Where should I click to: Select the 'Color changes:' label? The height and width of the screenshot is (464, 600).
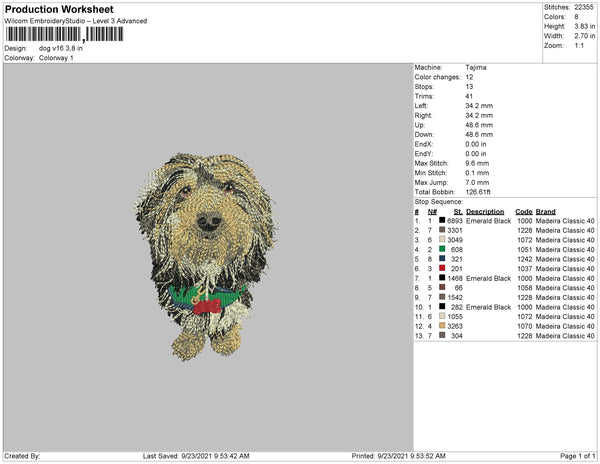point(437,77)
